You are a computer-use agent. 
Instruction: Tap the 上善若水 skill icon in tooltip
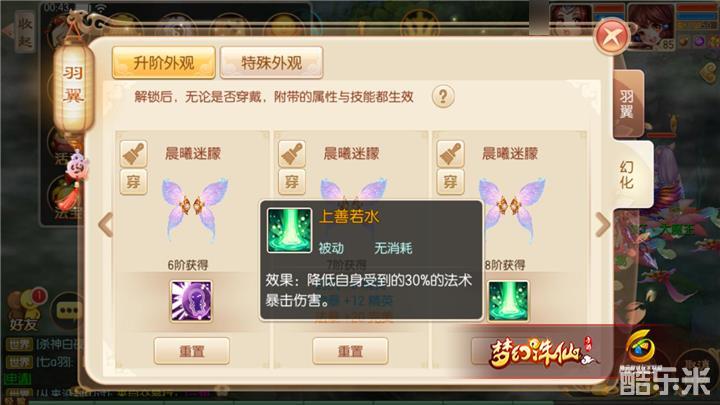pos(289,230)
